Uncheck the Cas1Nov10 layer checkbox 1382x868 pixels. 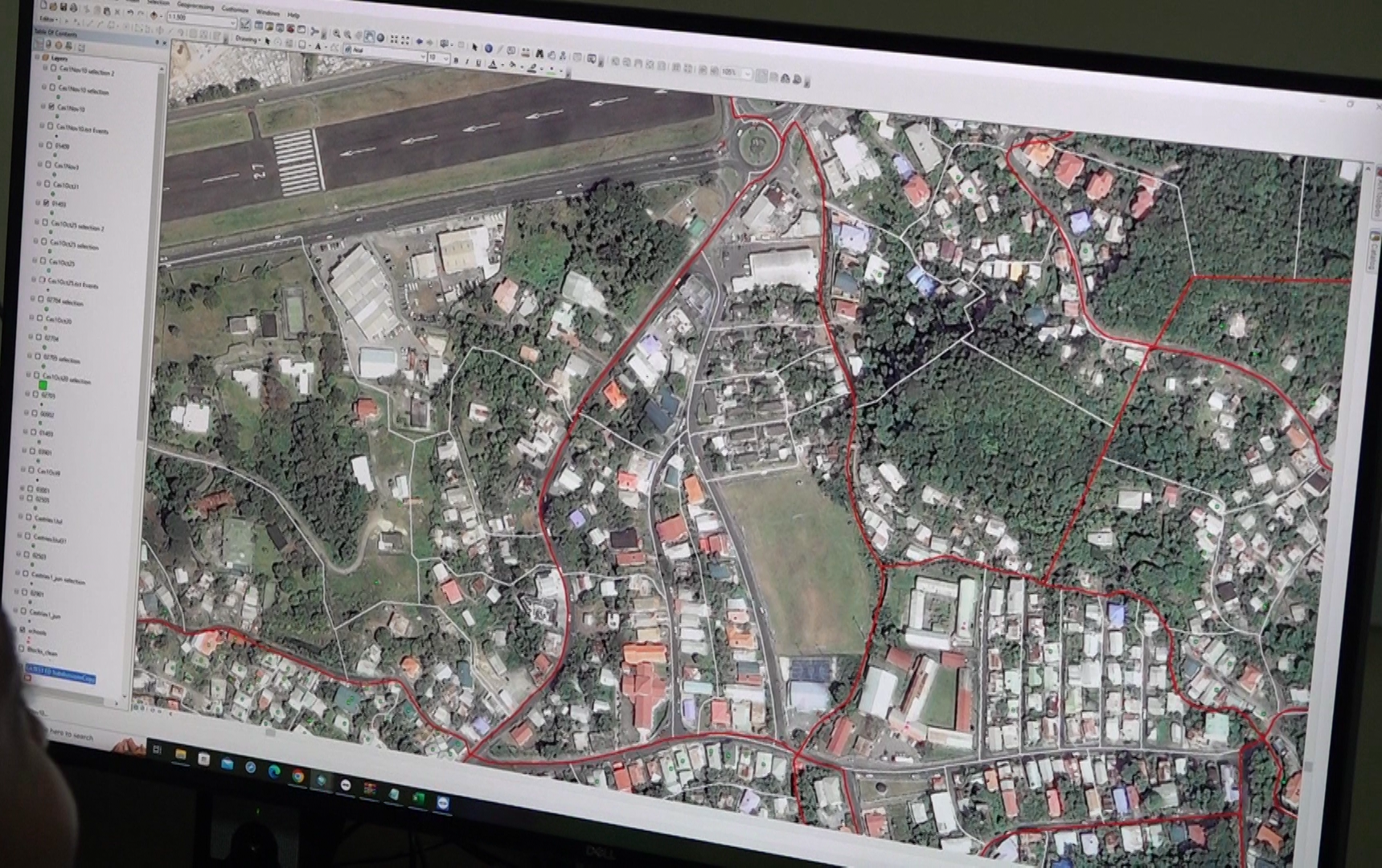(51, 106)
